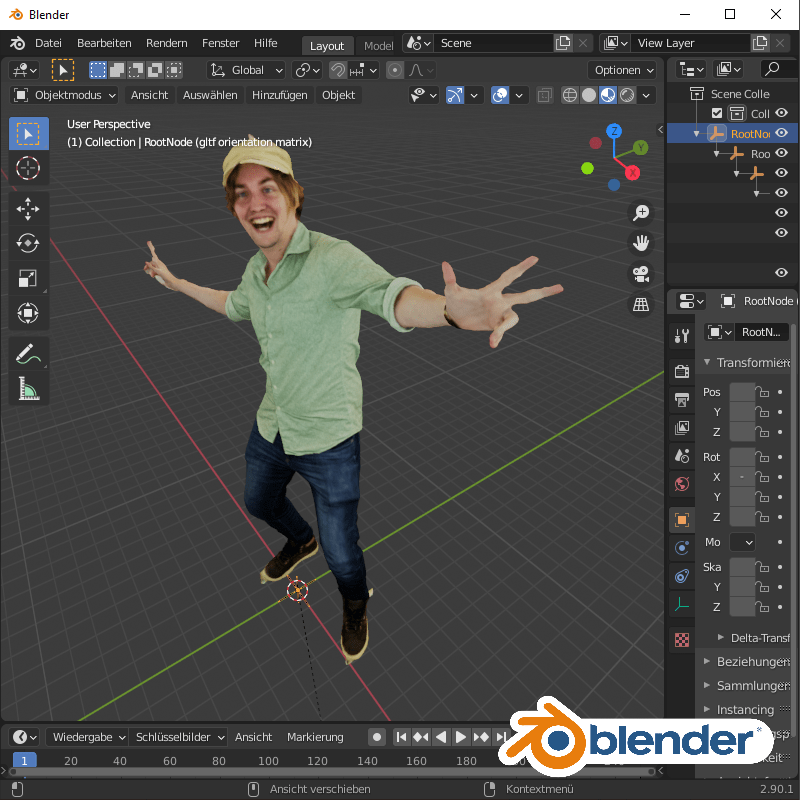Click the Optionen button
Screen dimensions: 800x800
623,70
